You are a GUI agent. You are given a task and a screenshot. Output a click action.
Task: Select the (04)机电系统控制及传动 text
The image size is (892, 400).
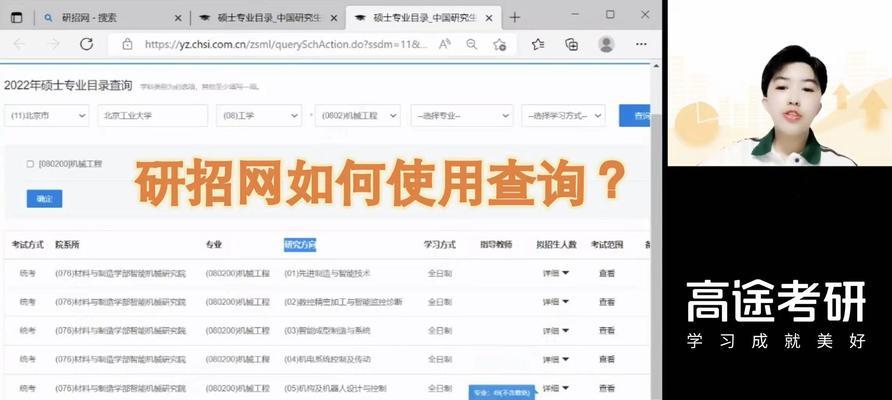[x=327, y=360]
